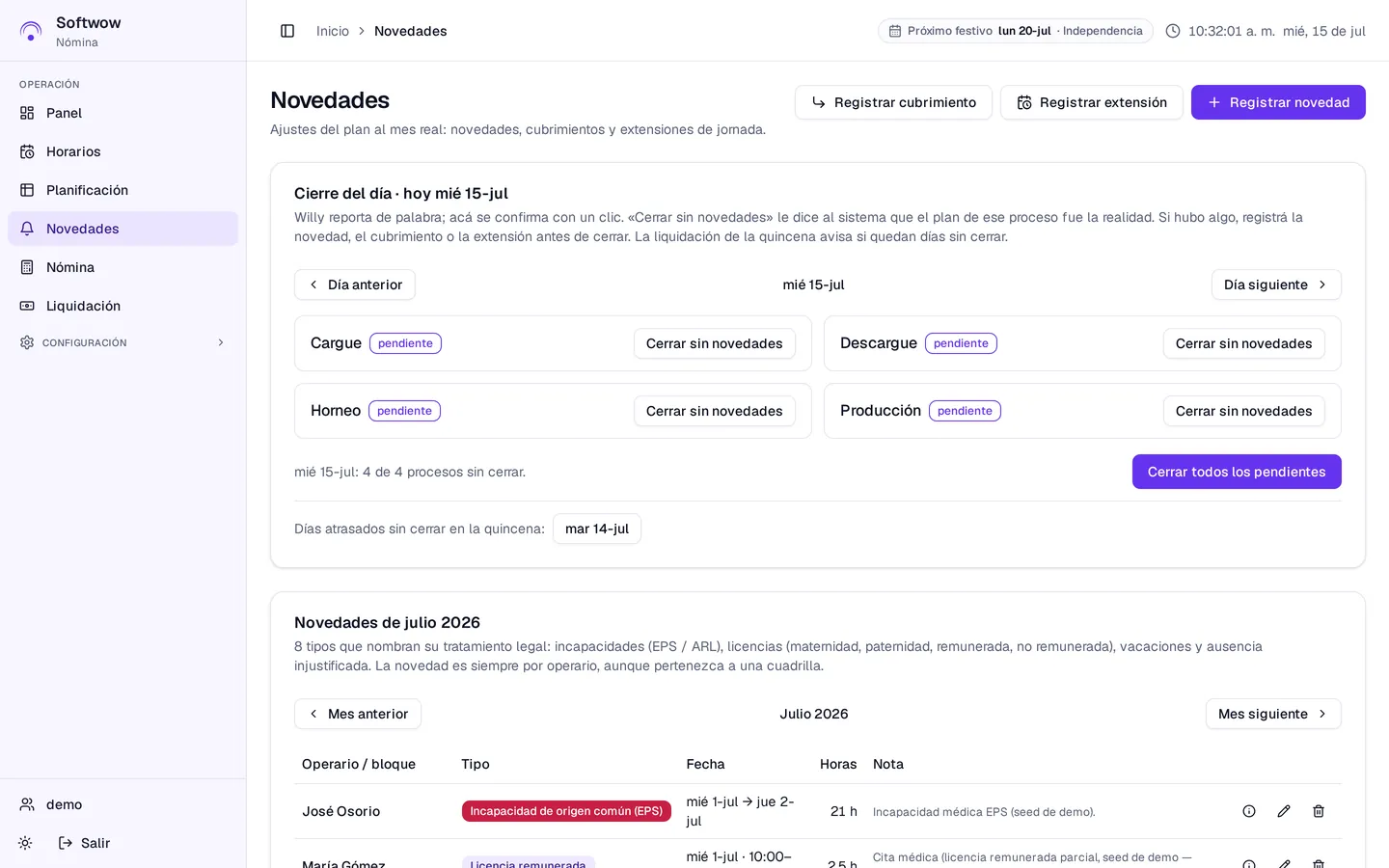
Task: Click the Incapacidad de origen común (EPS) tag
Action: (x=566, y=811)
